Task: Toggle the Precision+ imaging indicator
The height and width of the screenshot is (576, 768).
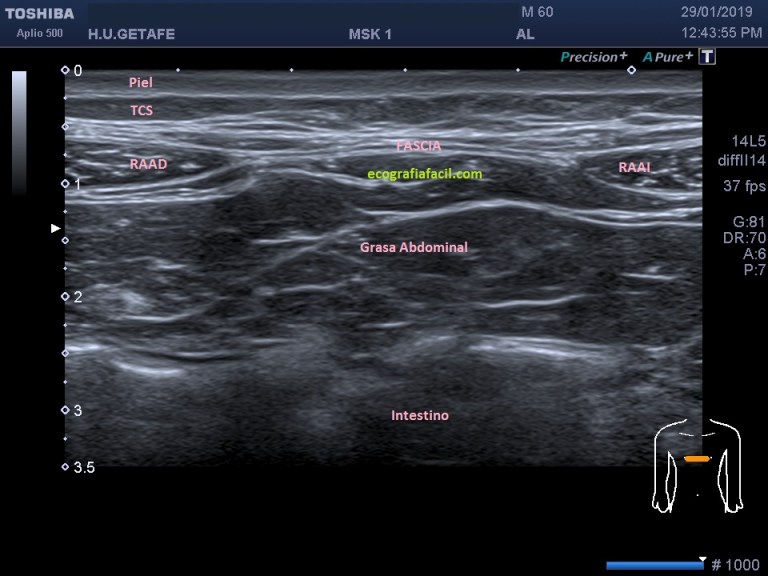Action: click(594, 57)
